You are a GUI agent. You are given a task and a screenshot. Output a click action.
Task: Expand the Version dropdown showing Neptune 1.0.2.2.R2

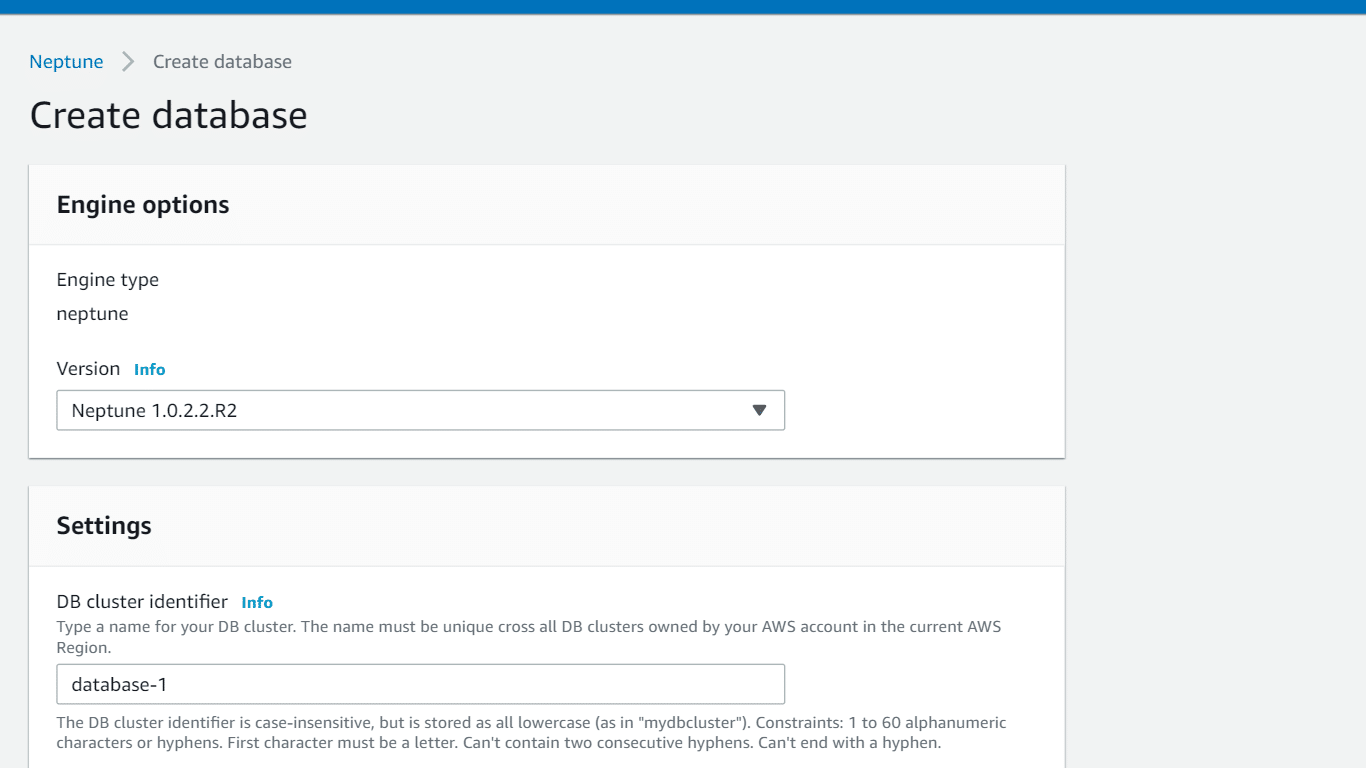(x=420, y=410)
